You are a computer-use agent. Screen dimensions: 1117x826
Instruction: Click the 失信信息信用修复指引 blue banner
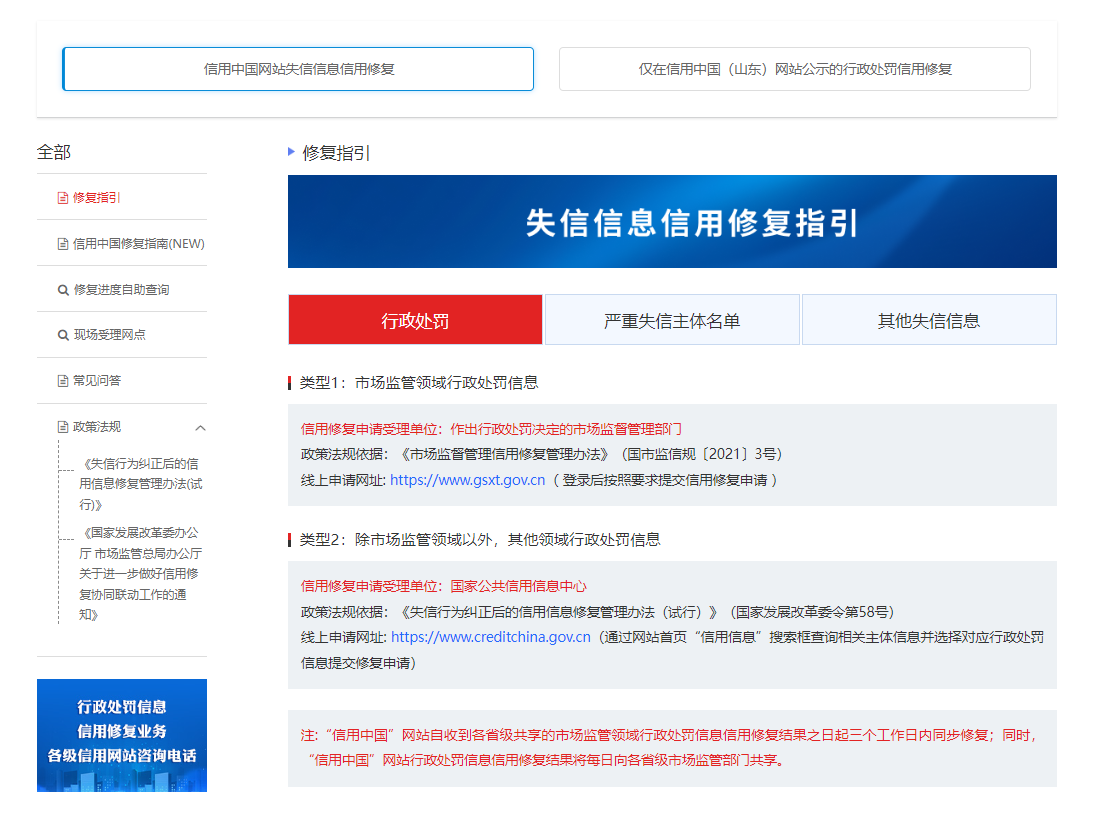pos(672,222)
